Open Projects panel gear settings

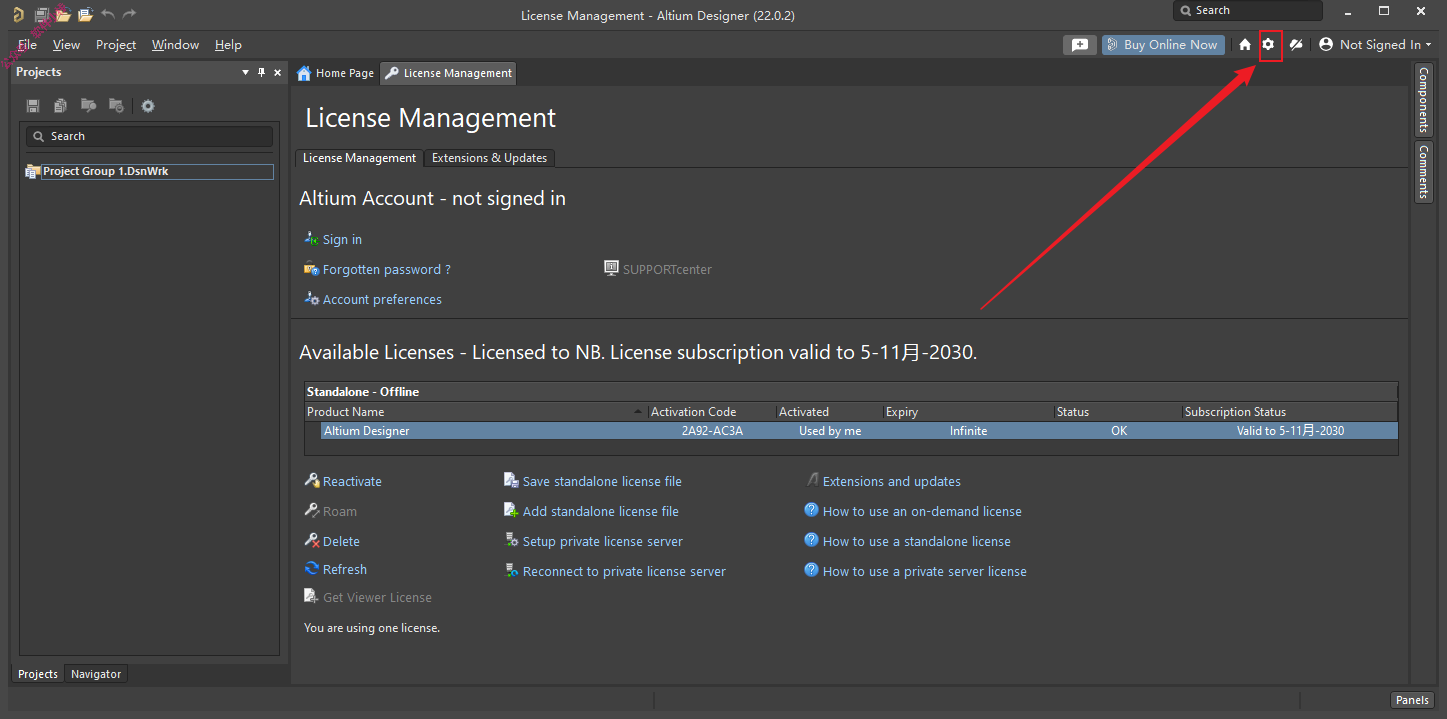point(148,106)
